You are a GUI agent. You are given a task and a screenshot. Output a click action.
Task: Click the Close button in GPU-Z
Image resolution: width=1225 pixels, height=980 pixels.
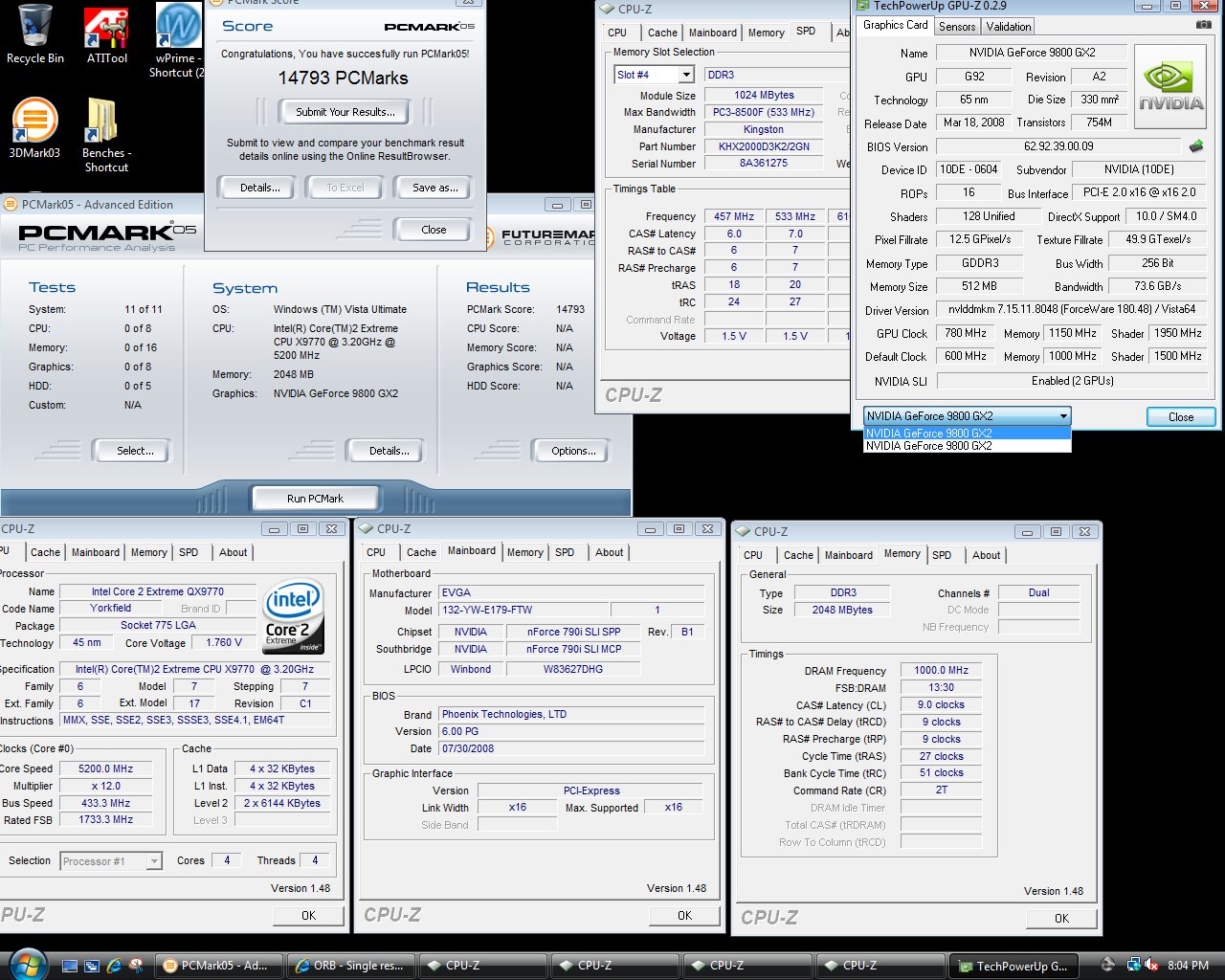pos(1181,417)
